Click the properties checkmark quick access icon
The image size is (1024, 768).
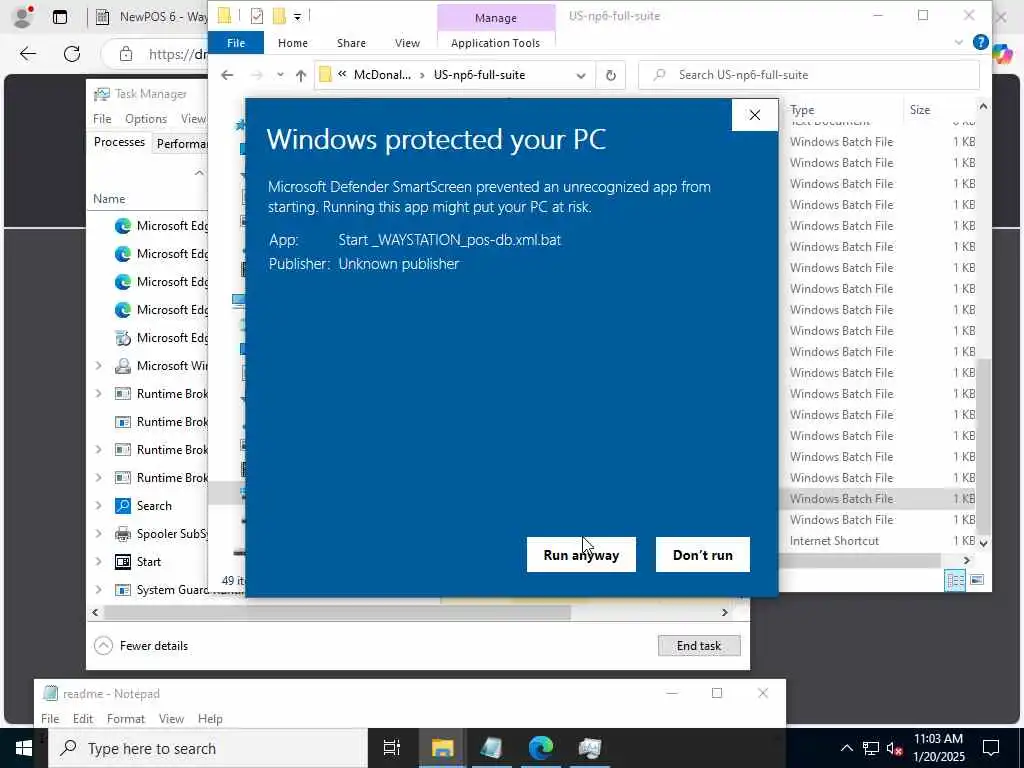click(x=257, y=16)
